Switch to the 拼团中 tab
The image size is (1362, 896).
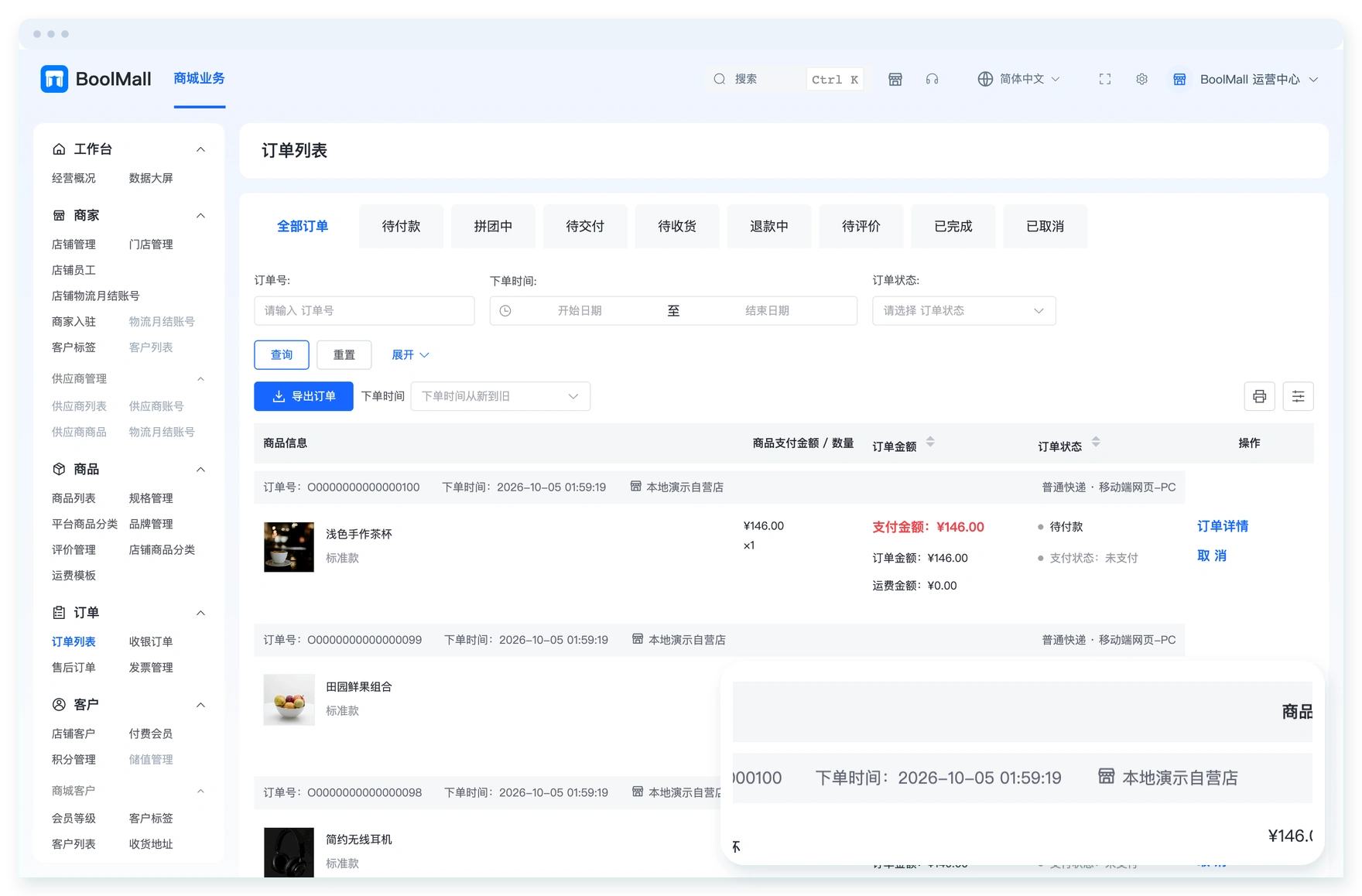[x=493, y=226]
